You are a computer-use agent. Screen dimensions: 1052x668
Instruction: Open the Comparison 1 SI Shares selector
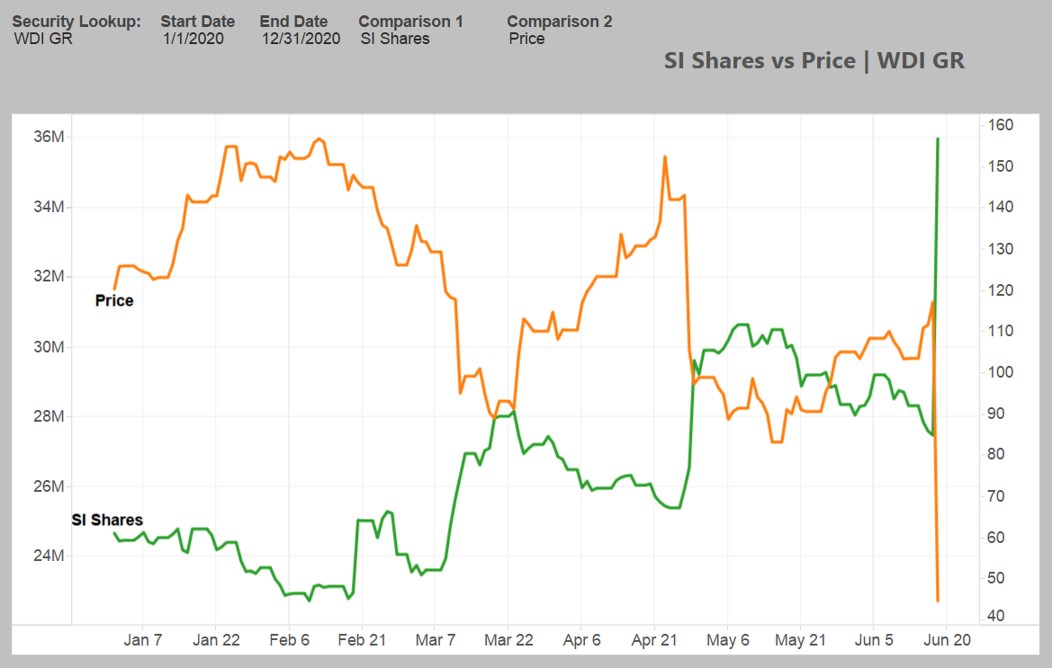click(x=395, y=39)
